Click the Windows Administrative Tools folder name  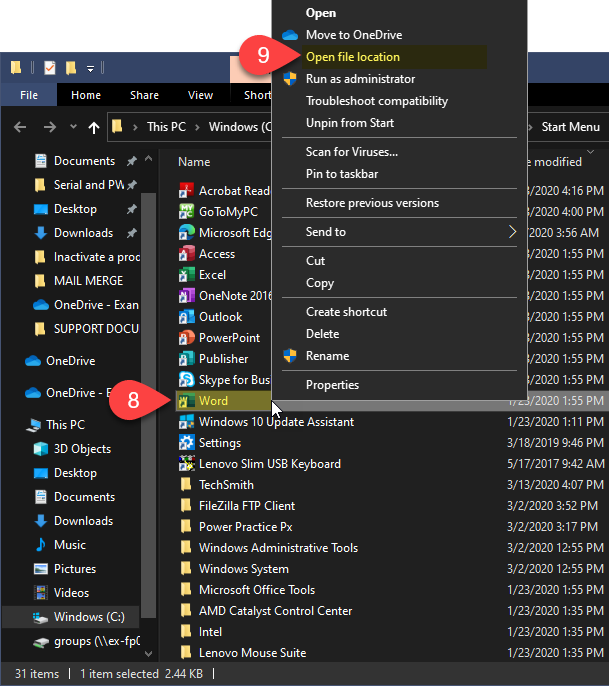click(278, 548)
